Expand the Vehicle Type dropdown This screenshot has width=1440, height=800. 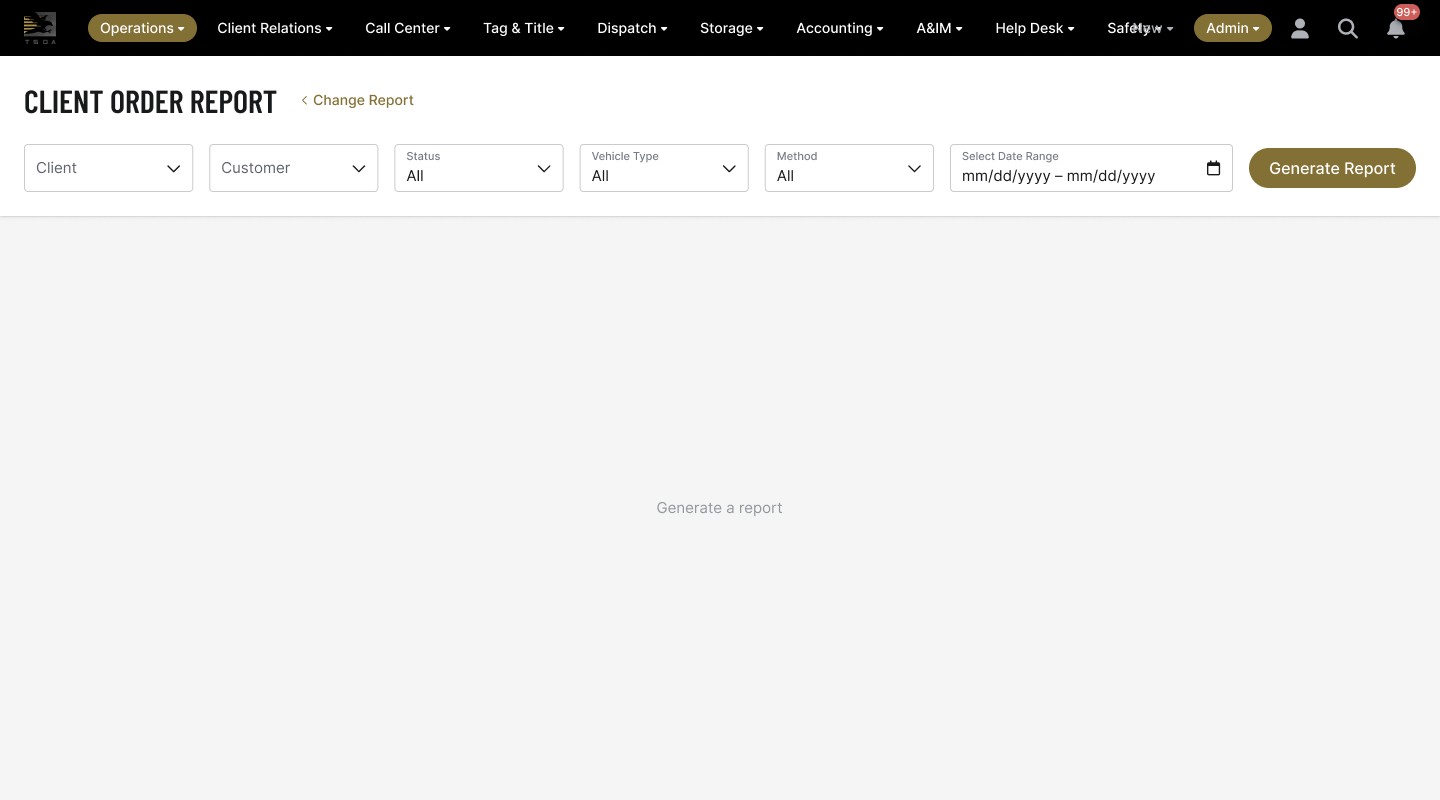click(x=664, y=168)
